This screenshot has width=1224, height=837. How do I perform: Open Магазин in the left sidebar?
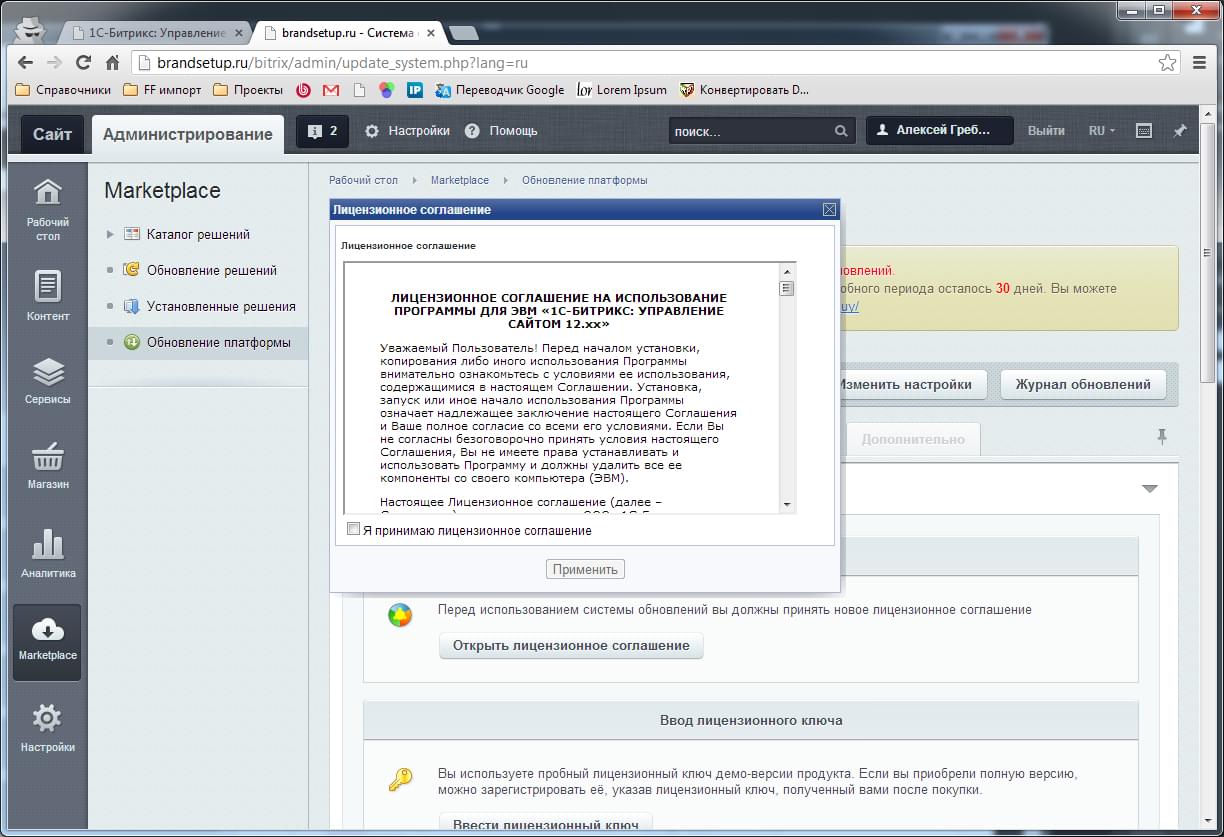pos(48,466)
